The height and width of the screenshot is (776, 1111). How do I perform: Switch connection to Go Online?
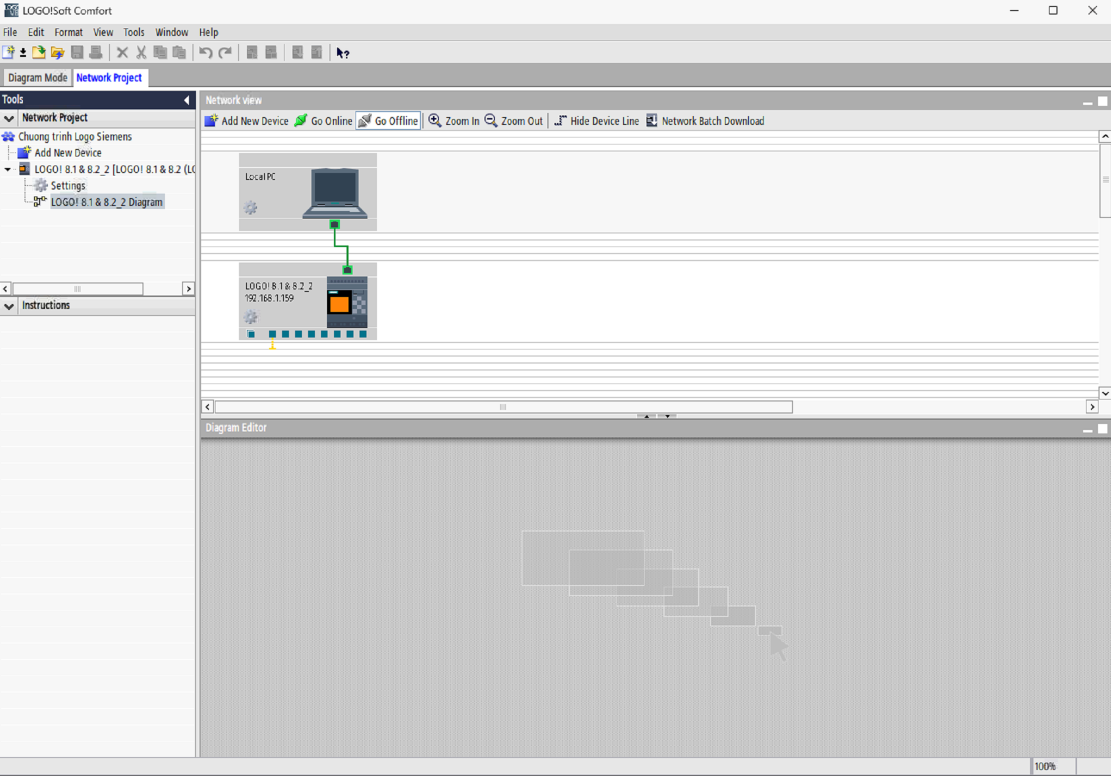pos(323,121)
